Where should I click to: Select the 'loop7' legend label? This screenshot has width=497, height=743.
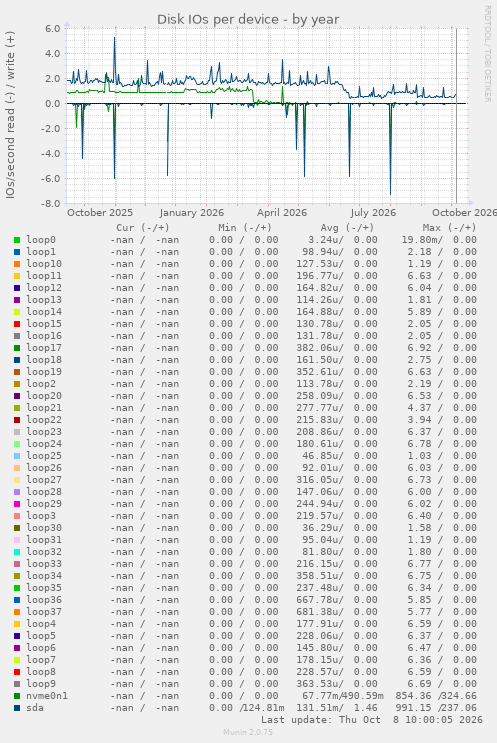tap(41, 660)
